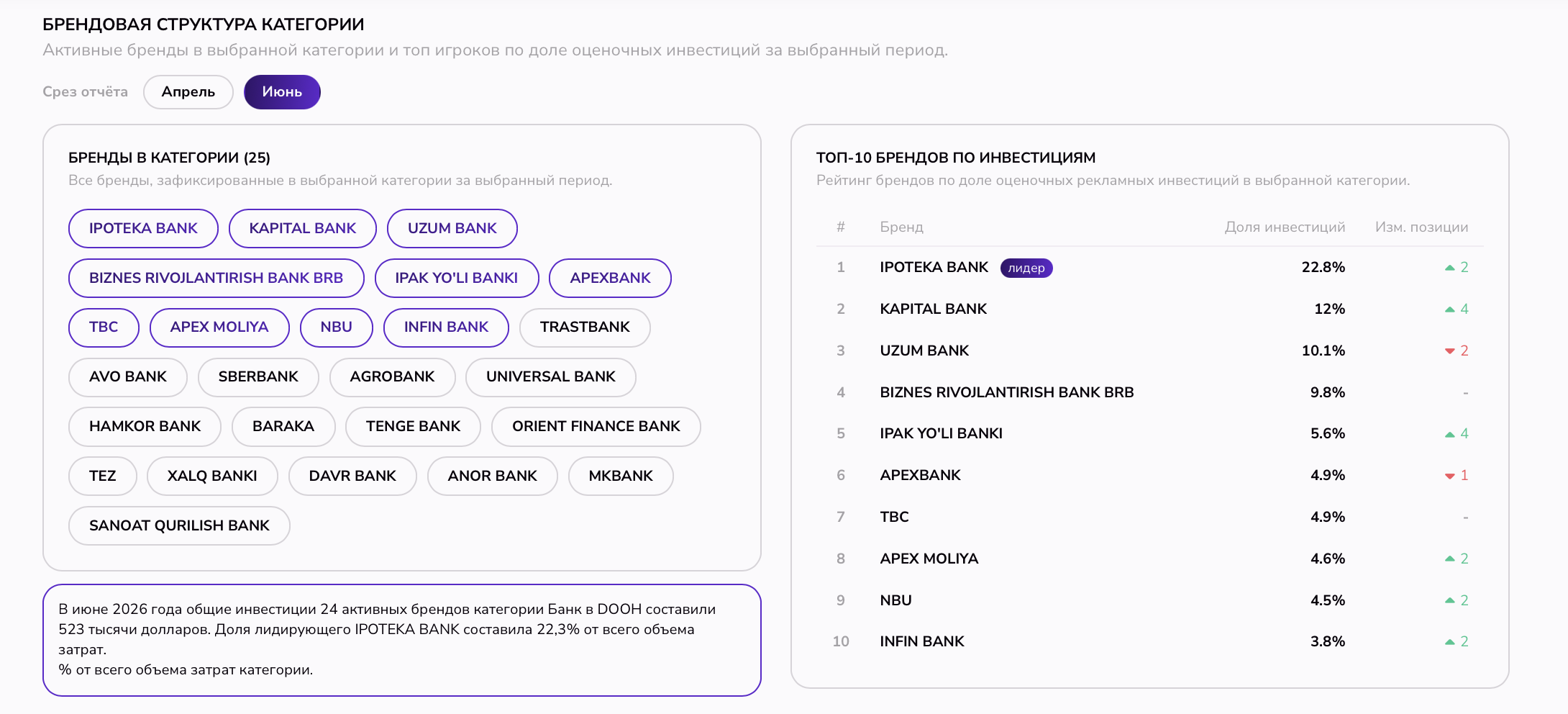1568x714 pixels.
Task: Click green up arrow in KAPITAL BANK row
Action: (1450, 309)
